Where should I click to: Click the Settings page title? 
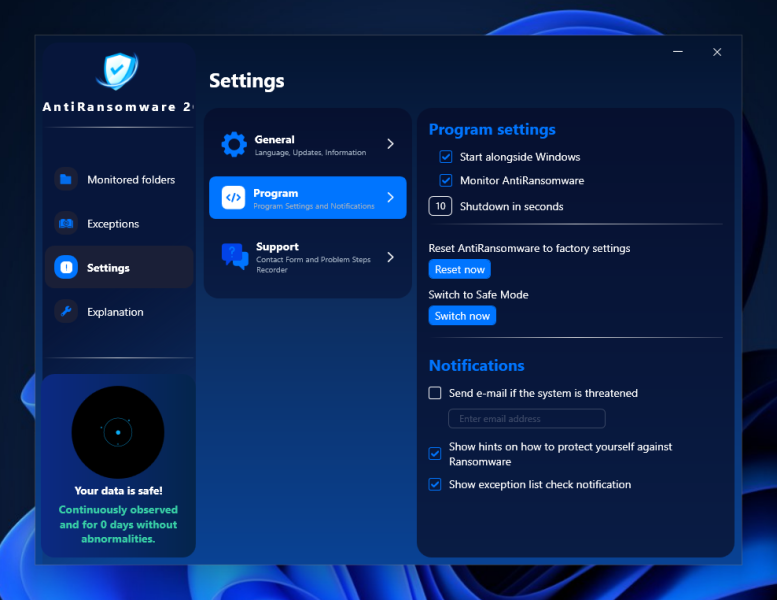coord(247,81)
